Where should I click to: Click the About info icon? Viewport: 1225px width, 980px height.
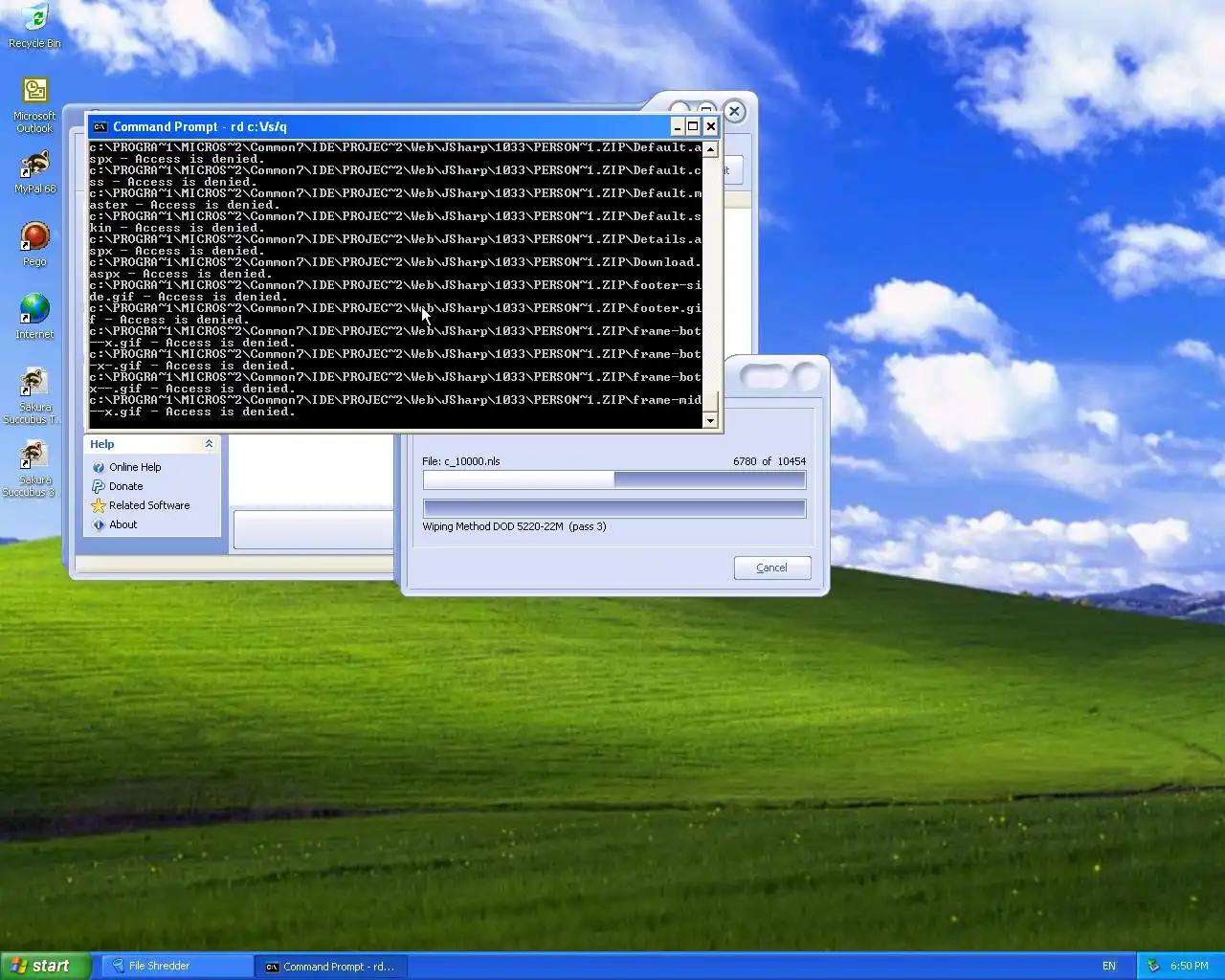pos(98,524)
